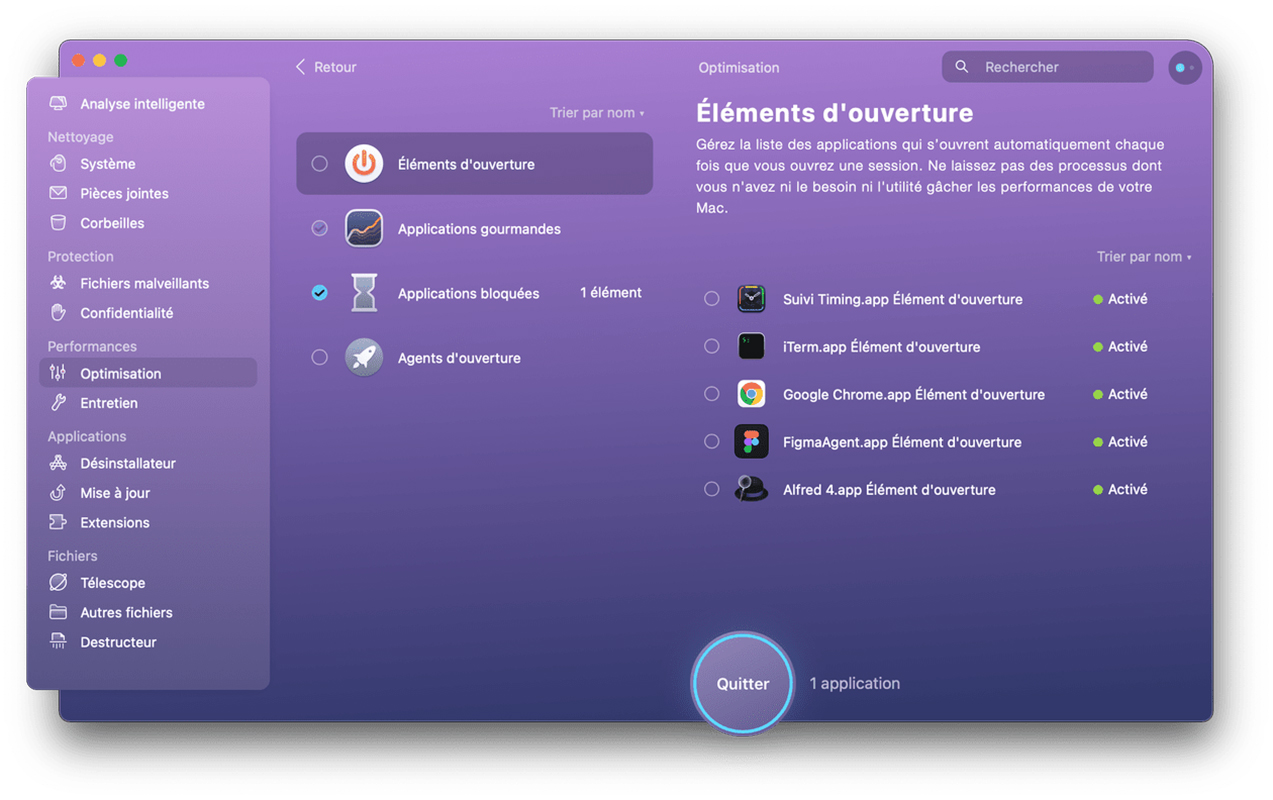The width and height of the screenshot is (1273, 800).
Task: Open Trier par nom above app list
Action: [x=1144, y=257]
